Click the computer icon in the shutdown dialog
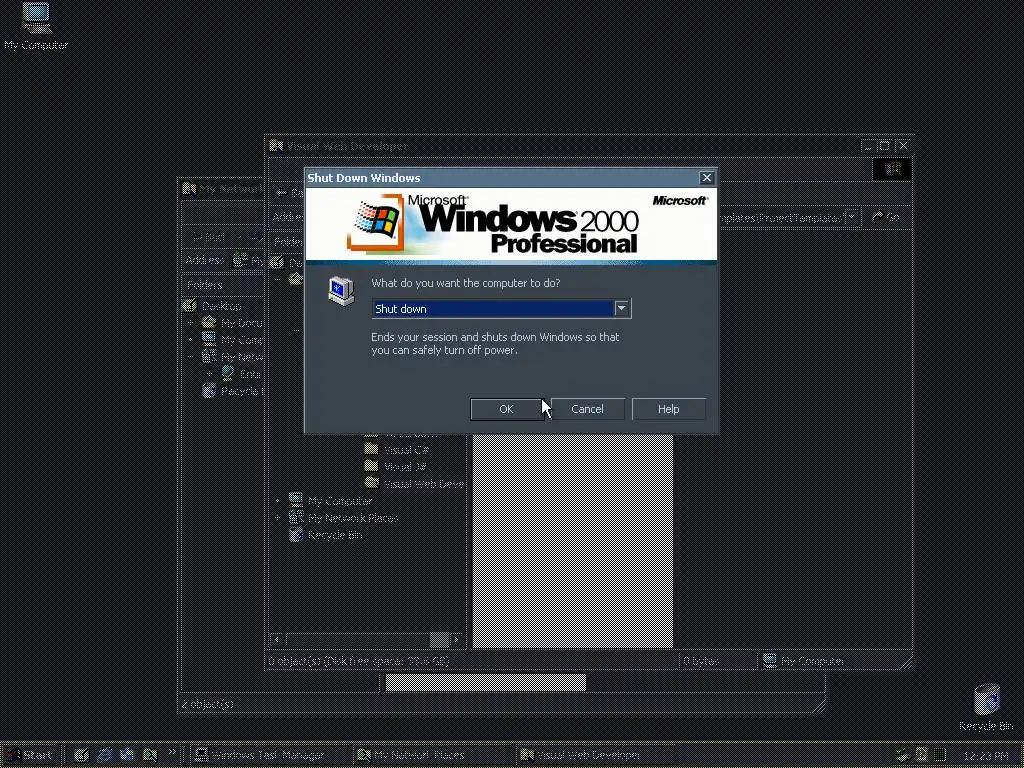 341,291
